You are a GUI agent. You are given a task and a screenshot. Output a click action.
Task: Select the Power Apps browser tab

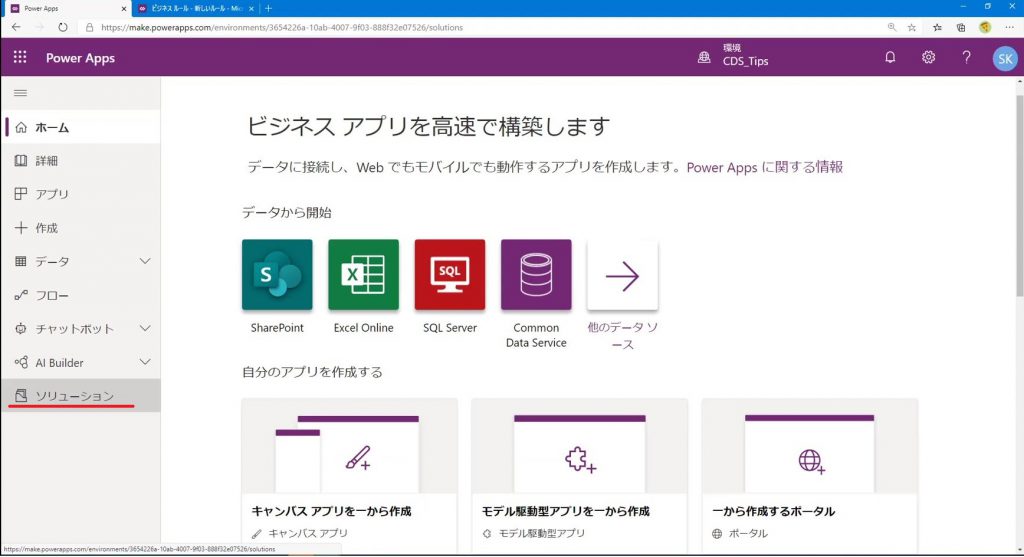click(x=65, y=8)
